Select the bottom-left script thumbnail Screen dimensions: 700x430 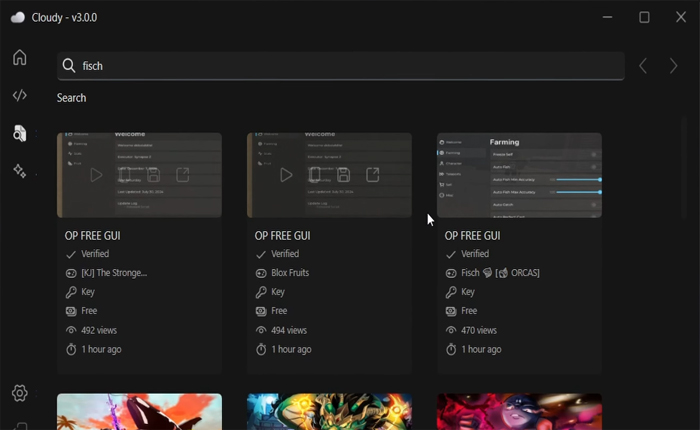point(139,412)
